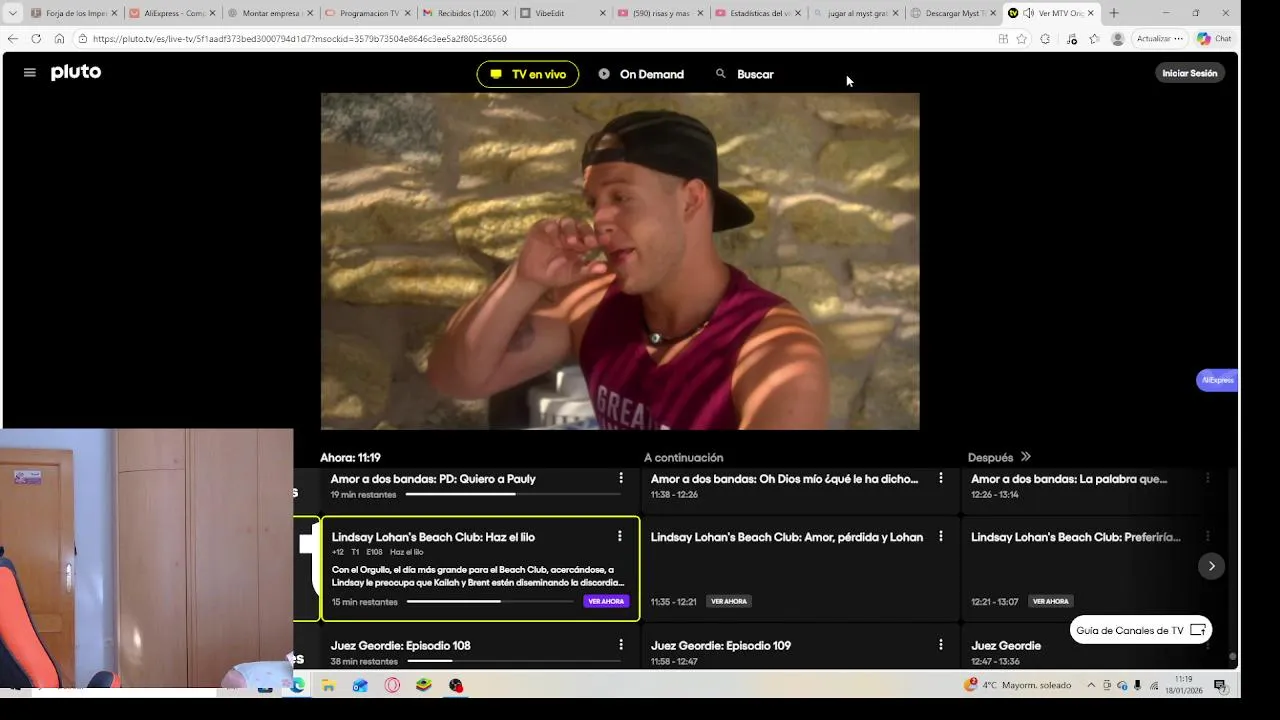
Task: Switch to Estadísticas del vídeo tab
Action: click(759, 13)
